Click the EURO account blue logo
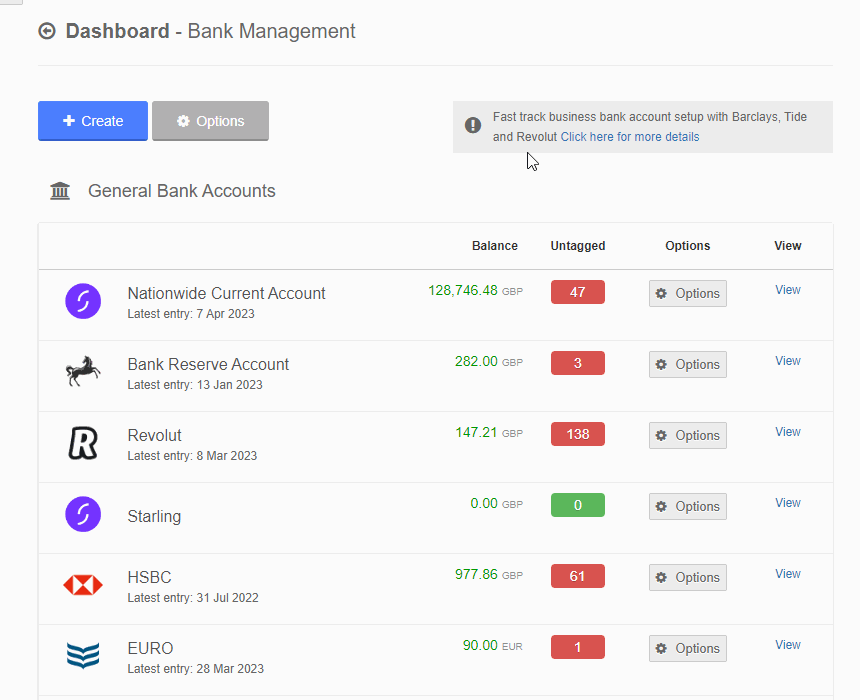This screenshot has height=700, width=860. (83, 656)
